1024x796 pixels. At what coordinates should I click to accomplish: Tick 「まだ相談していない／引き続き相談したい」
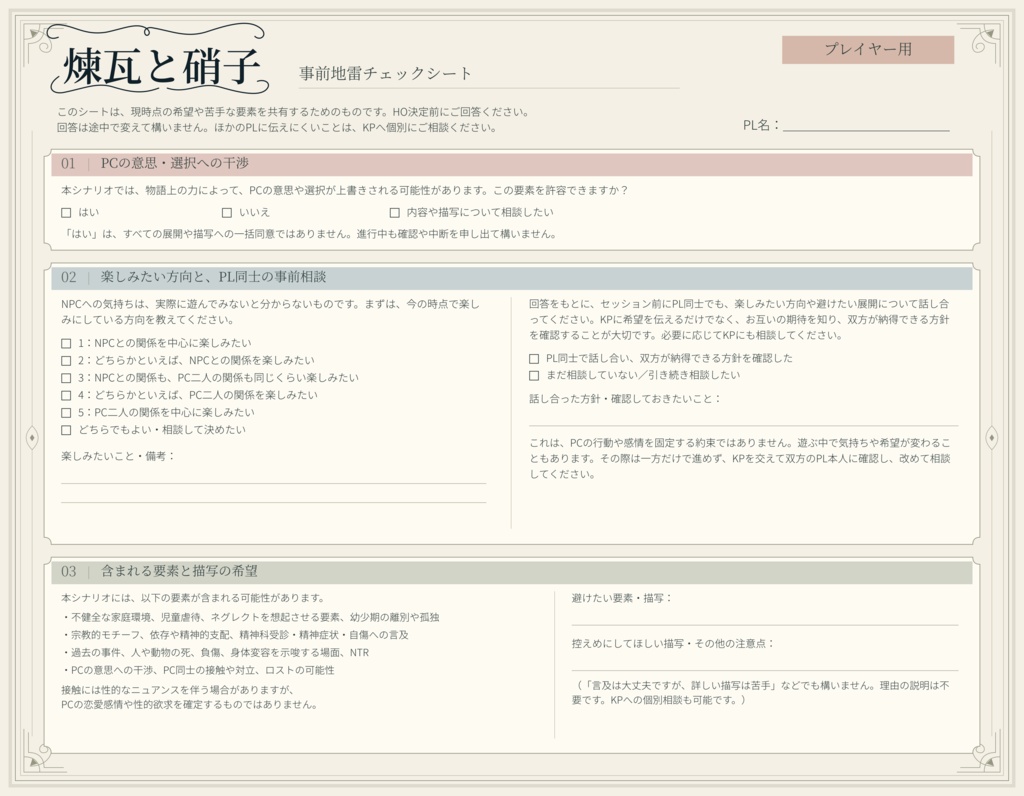(534, 375)
